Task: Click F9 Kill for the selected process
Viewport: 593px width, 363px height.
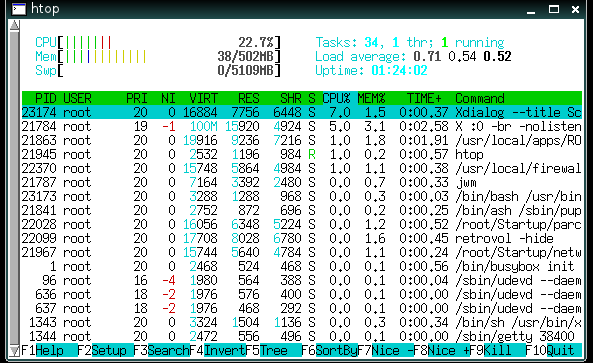Action: pyautogui.click(x=497, y=350)
